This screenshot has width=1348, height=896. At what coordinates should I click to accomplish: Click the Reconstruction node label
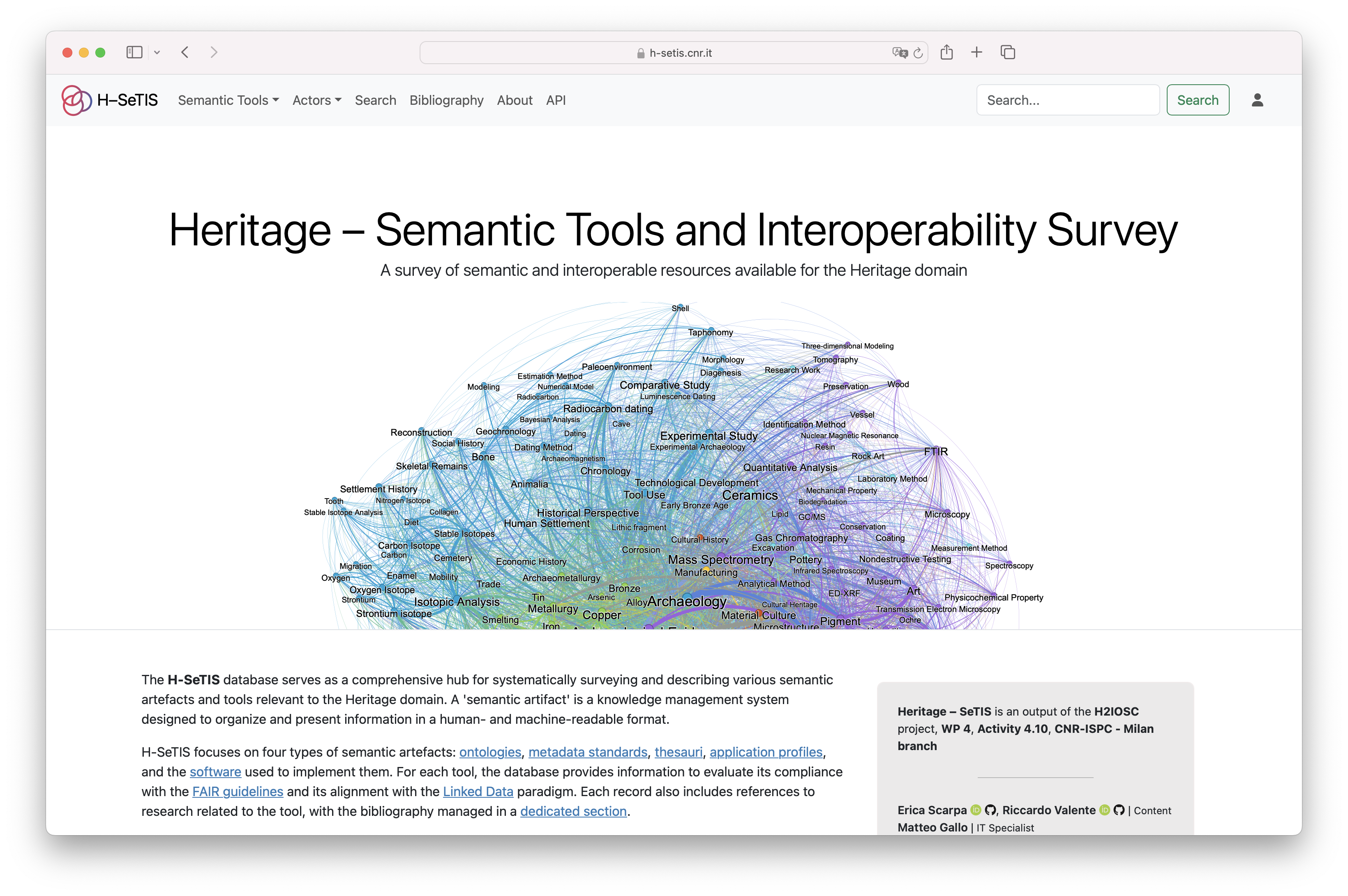[421, 432]
